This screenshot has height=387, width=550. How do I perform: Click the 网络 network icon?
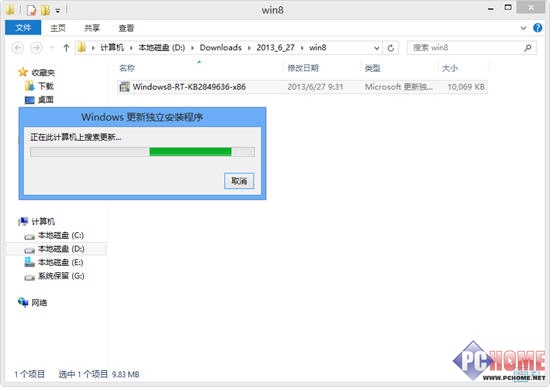click(23, 302)
